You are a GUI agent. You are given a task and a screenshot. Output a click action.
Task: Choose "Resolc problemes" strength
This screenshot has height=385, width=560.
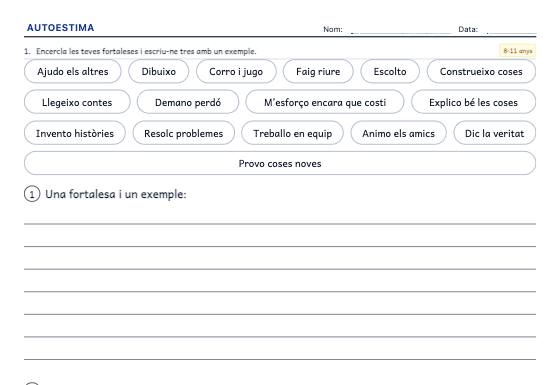coord(184,133)
